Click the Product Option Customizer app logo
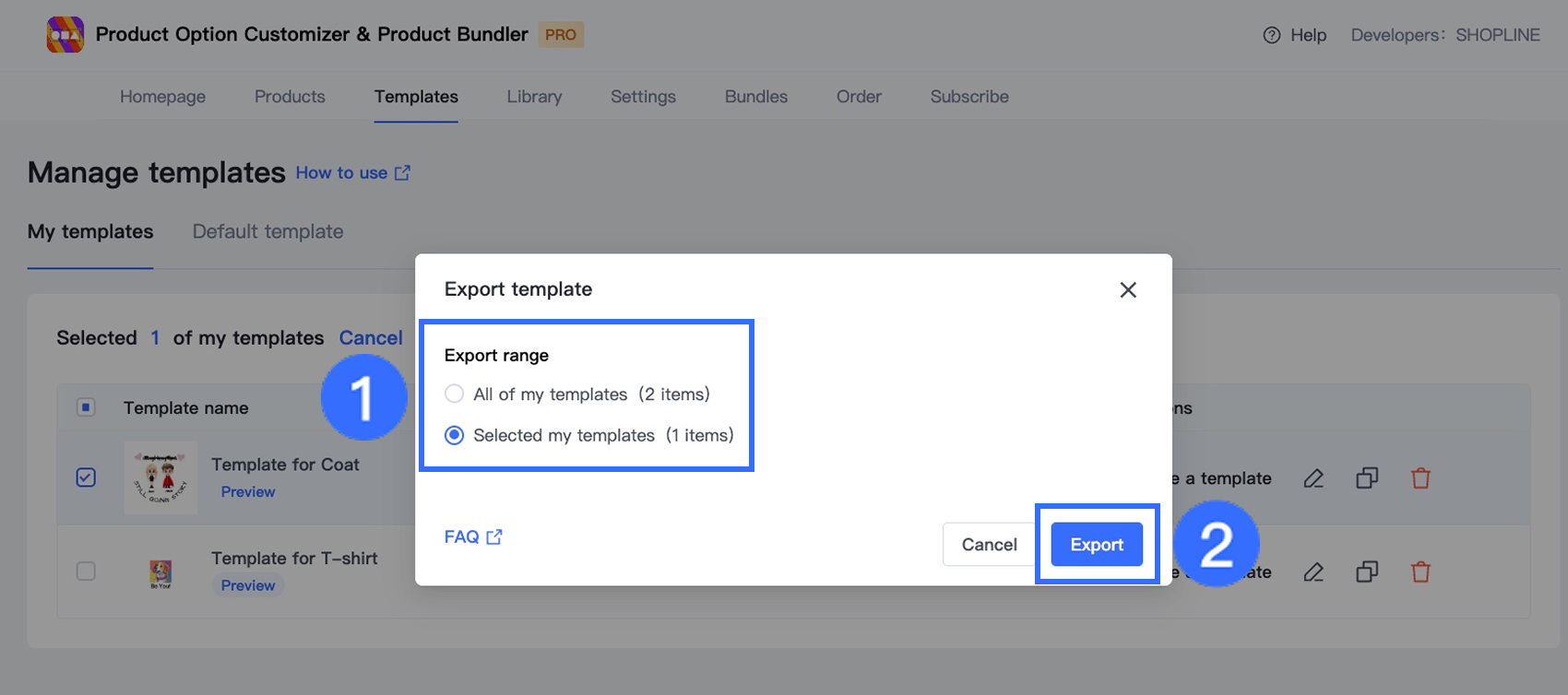Screen dimensions: 1568x695 pos(65,35)
